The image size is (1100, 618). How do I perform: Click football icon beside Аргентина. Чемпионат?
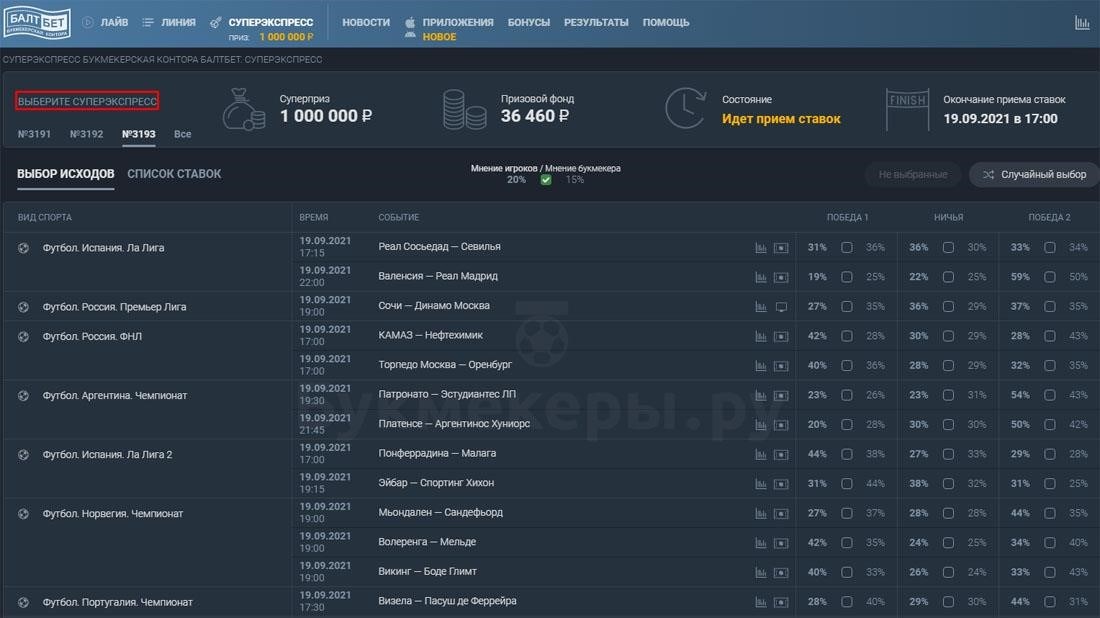click(x=23, y=396)
